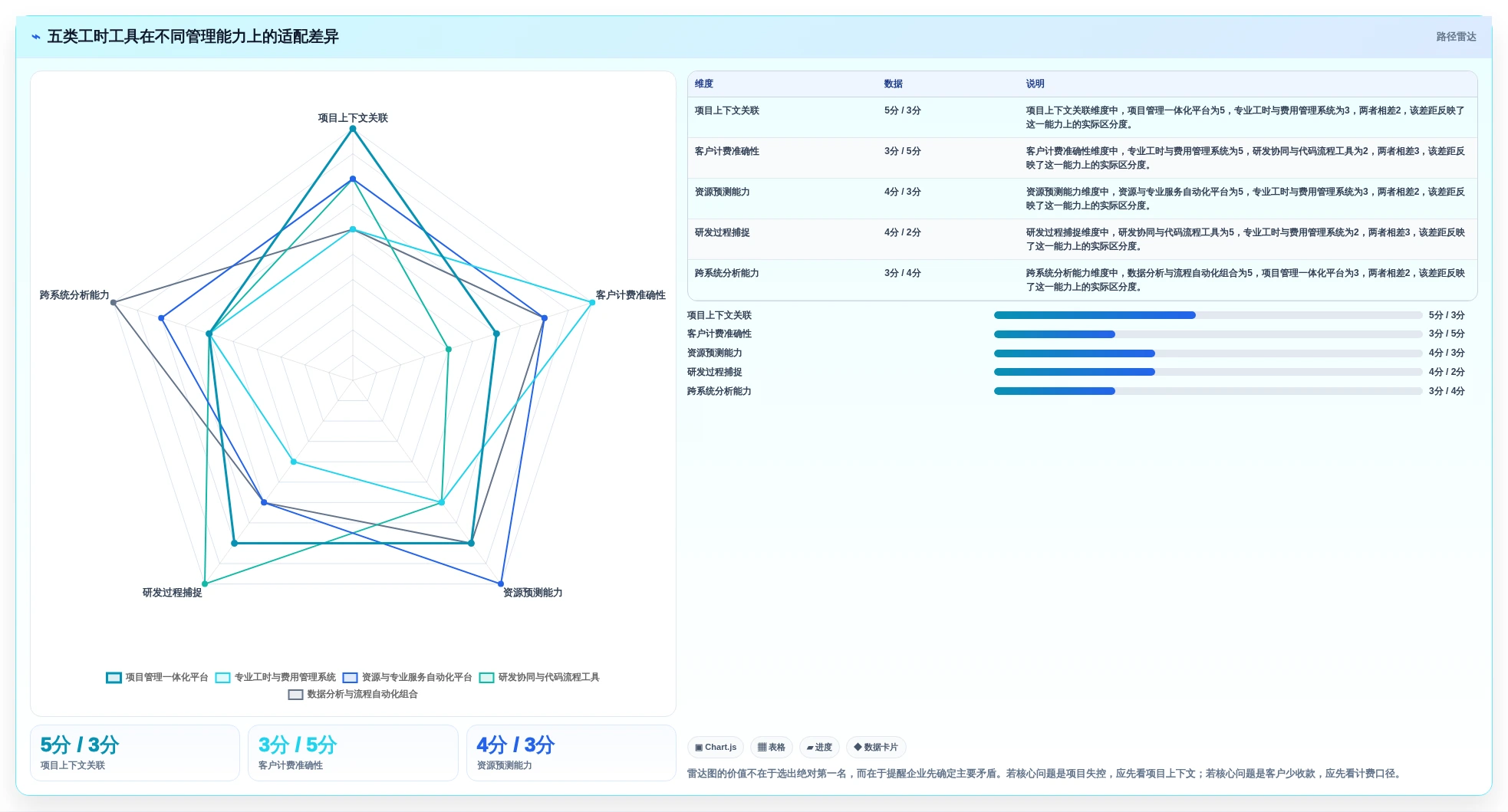Toggle the 专业工时与费用管理系统 legend swatch
This screenshot has width=1508, height=812.
222,678
